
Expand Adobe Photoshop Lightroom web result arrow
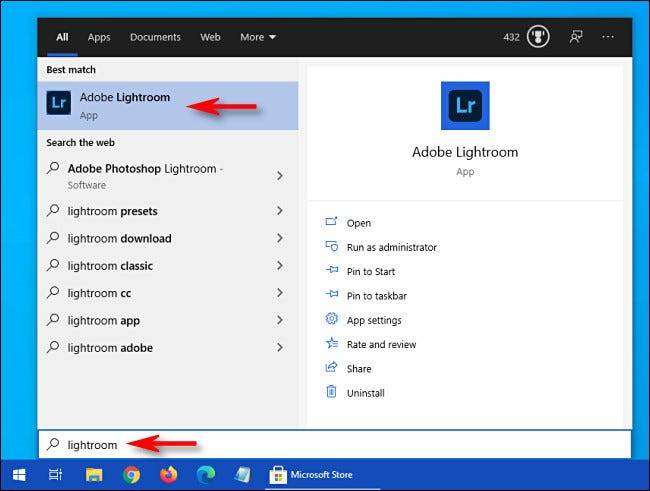[280, 176]
